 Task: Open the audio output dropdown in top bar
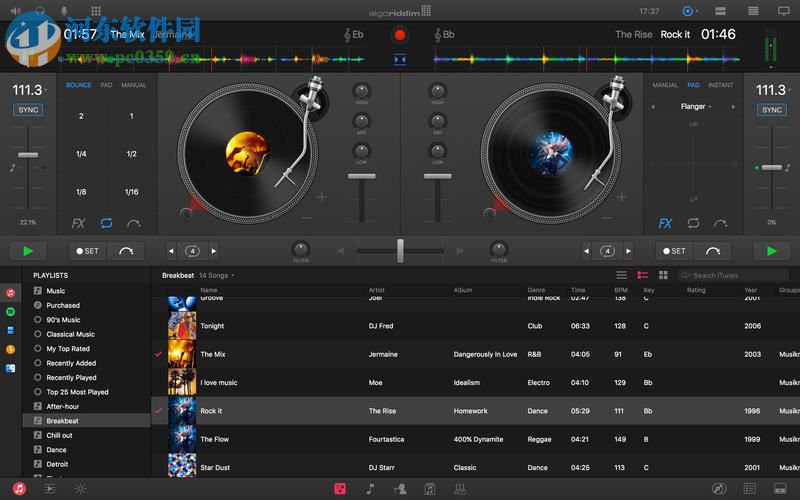(690, 11)
